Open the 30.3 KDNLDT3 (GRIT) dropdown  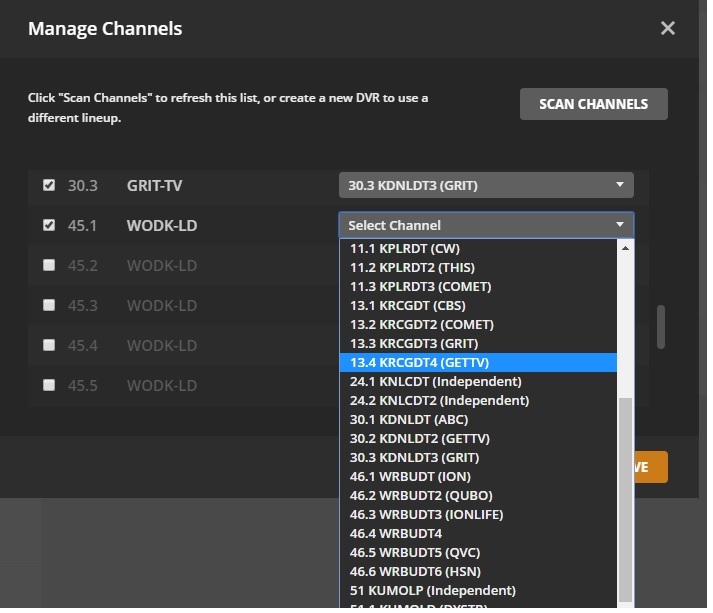pyautogui.click(x=486, y=185)
